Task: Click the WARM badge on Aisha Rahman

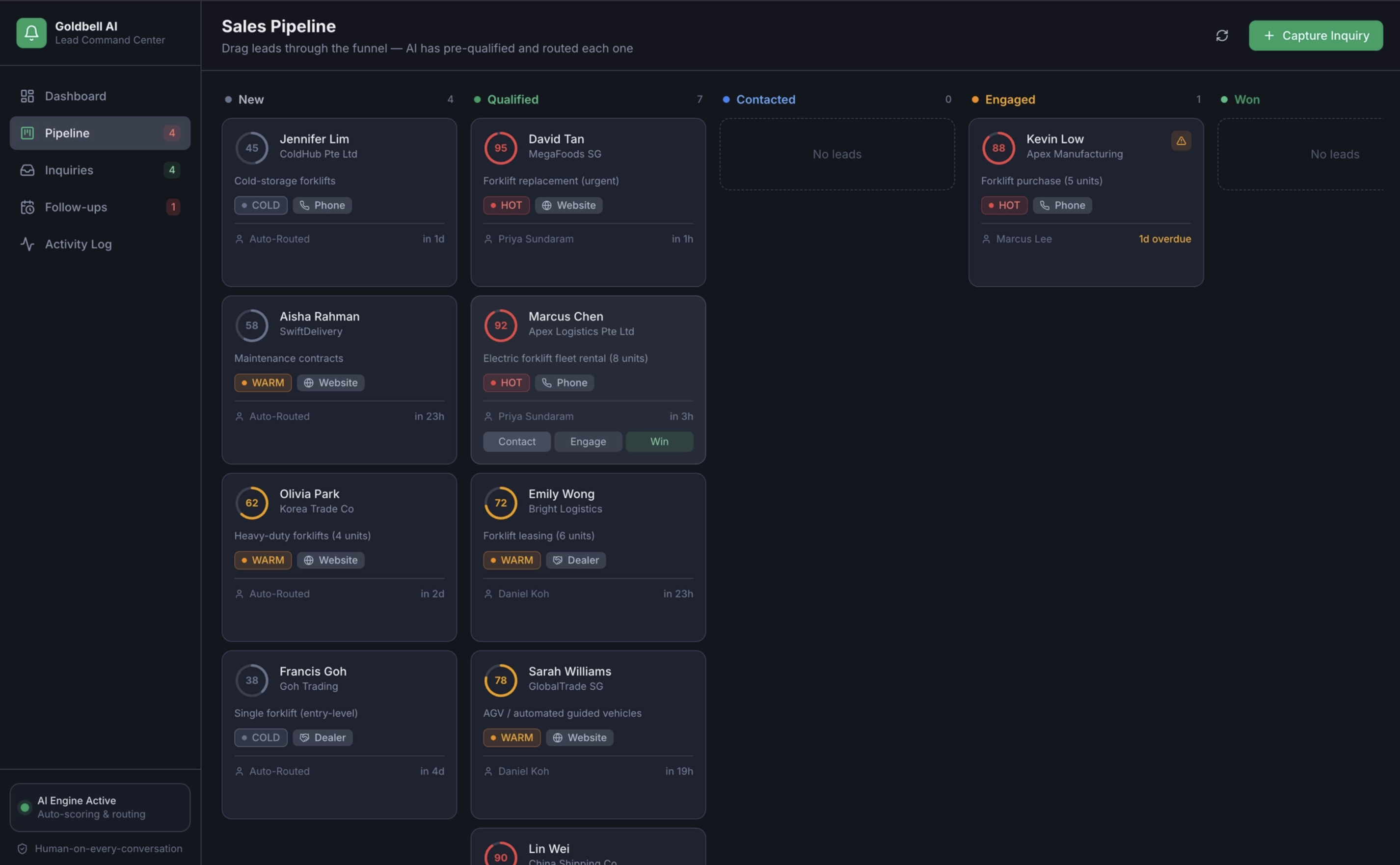Action: (x=263, y=383)
